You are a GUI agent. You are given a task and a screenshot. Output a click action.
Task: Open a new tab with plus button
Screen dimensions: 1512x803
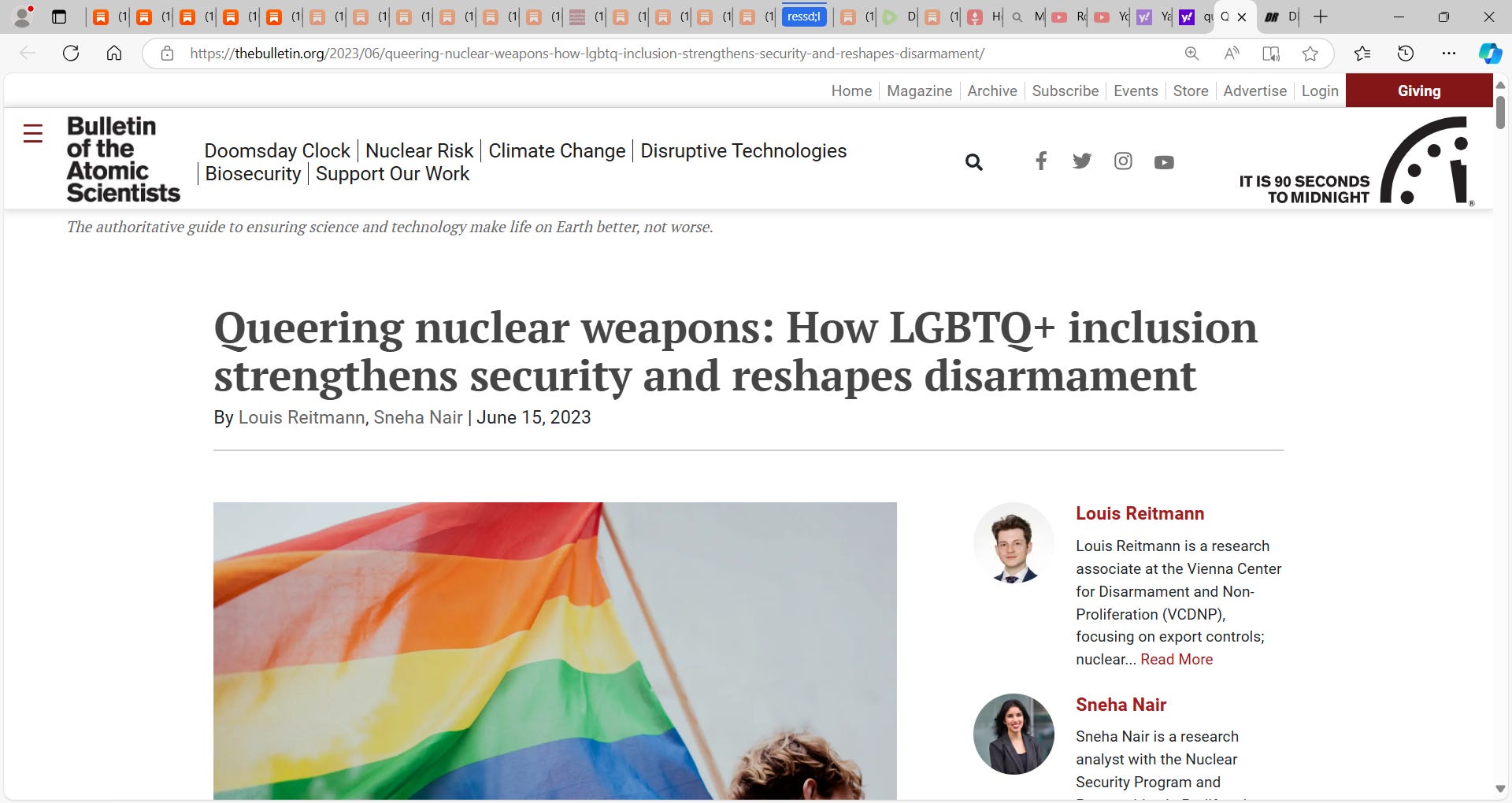click(x=1321, y=17)
